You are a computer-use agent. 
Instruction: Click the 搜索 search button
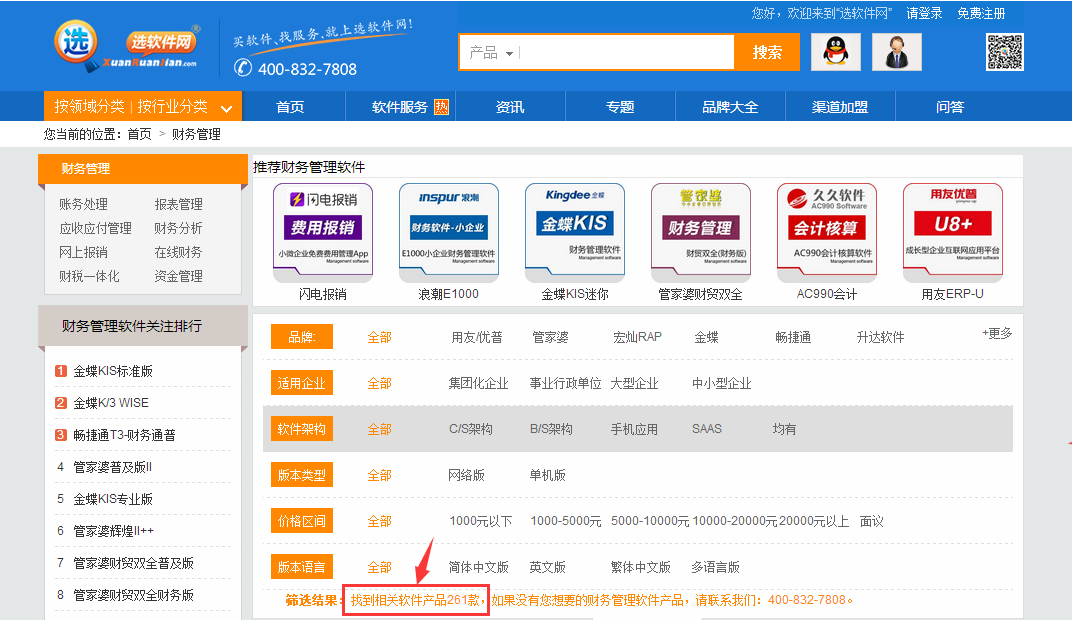(x=766, y=53)
